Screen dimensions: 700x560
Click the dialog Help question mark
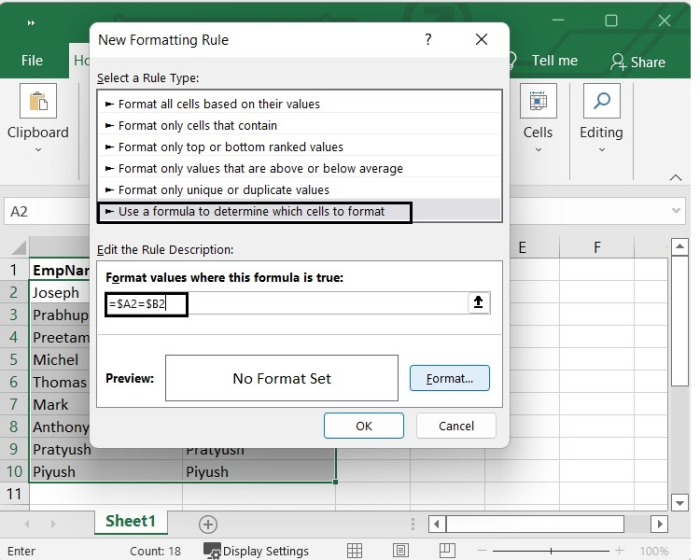tap(428, 40)
